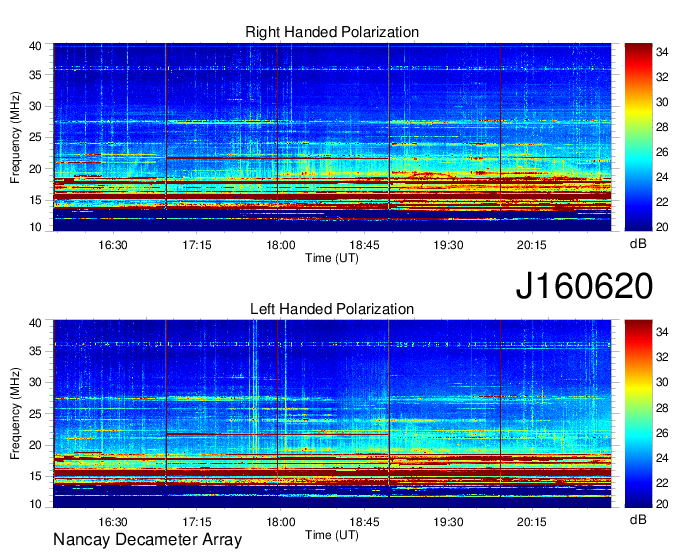Image resolution: width=680 pixels, height=552 pixels.
Task: Click the 30 dB label on the Right Handed color bar
Action: [662, 102]
